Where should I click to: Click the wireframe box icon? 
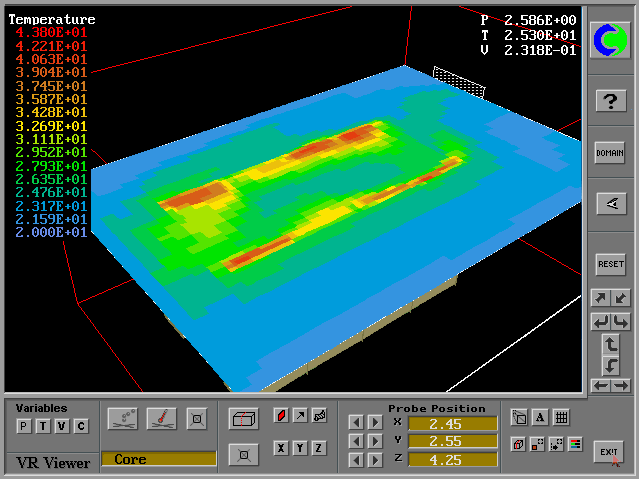(x=242, y=418)
